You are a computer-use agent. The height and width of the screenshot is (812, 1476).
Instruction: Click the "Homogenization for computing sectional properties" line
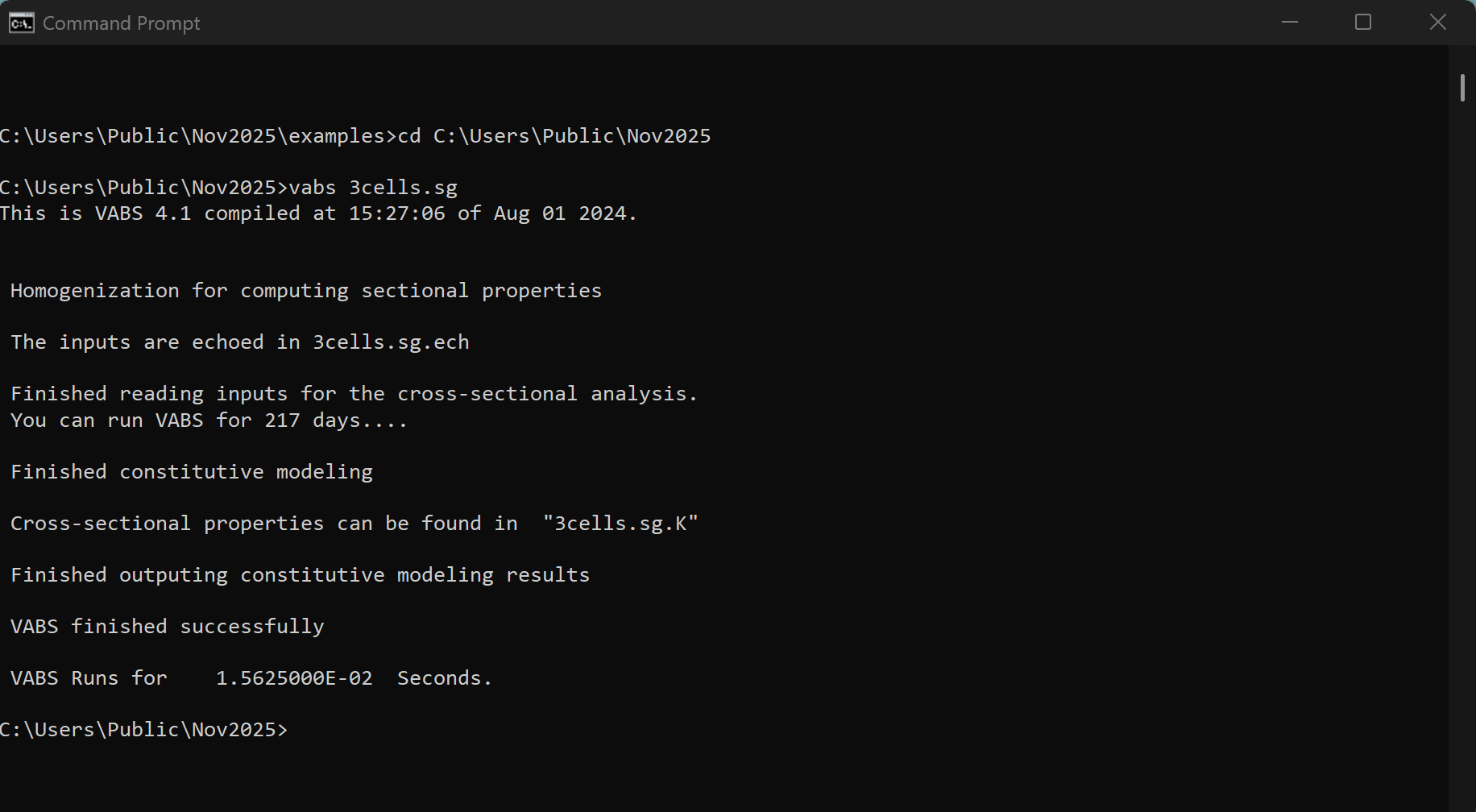pyautogui.click(x=306, y=291)
